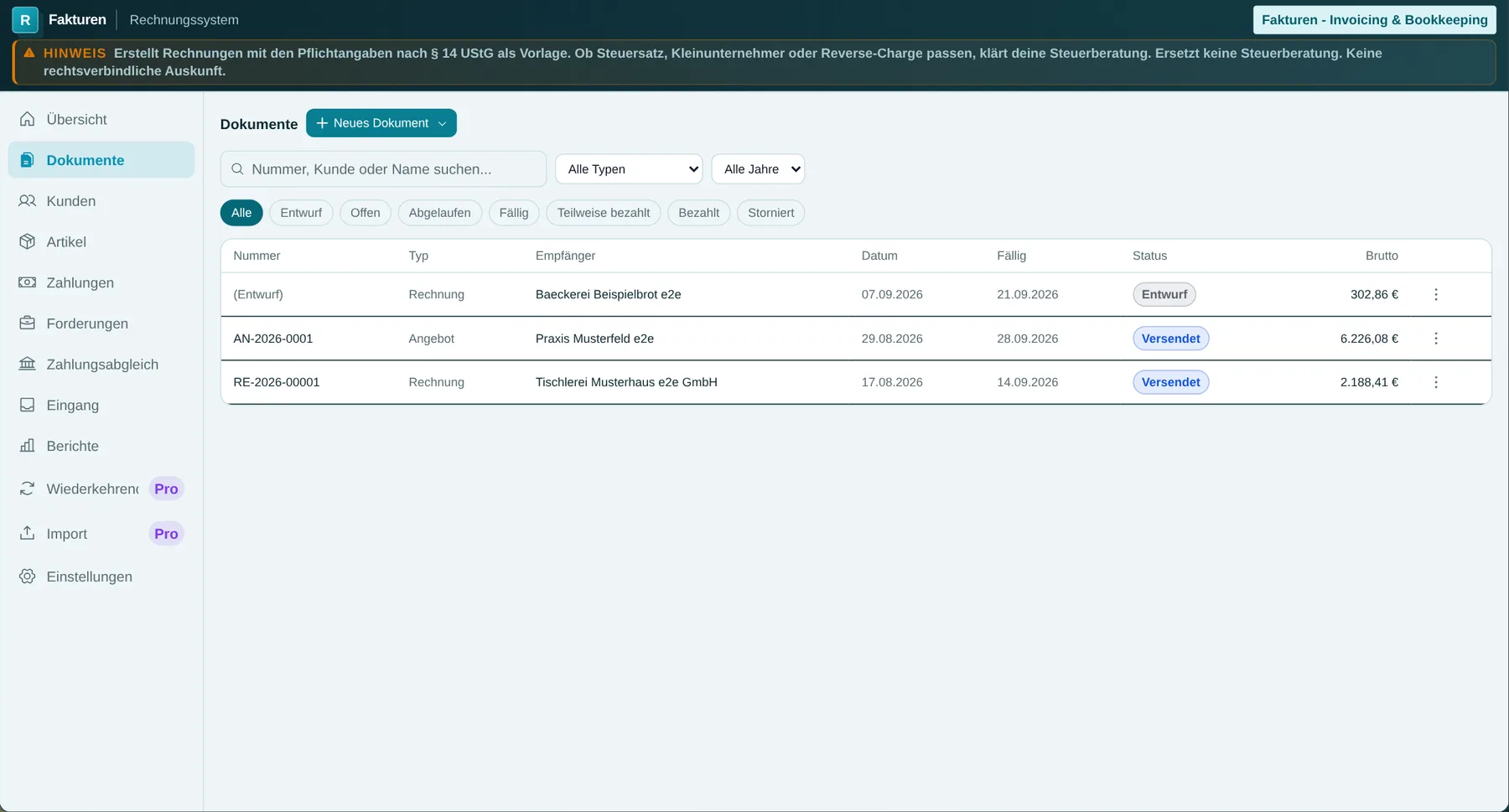The height and width of the screenshot is (812, 1509).
Task: Click the Datum column header
Action: (879, 256)
